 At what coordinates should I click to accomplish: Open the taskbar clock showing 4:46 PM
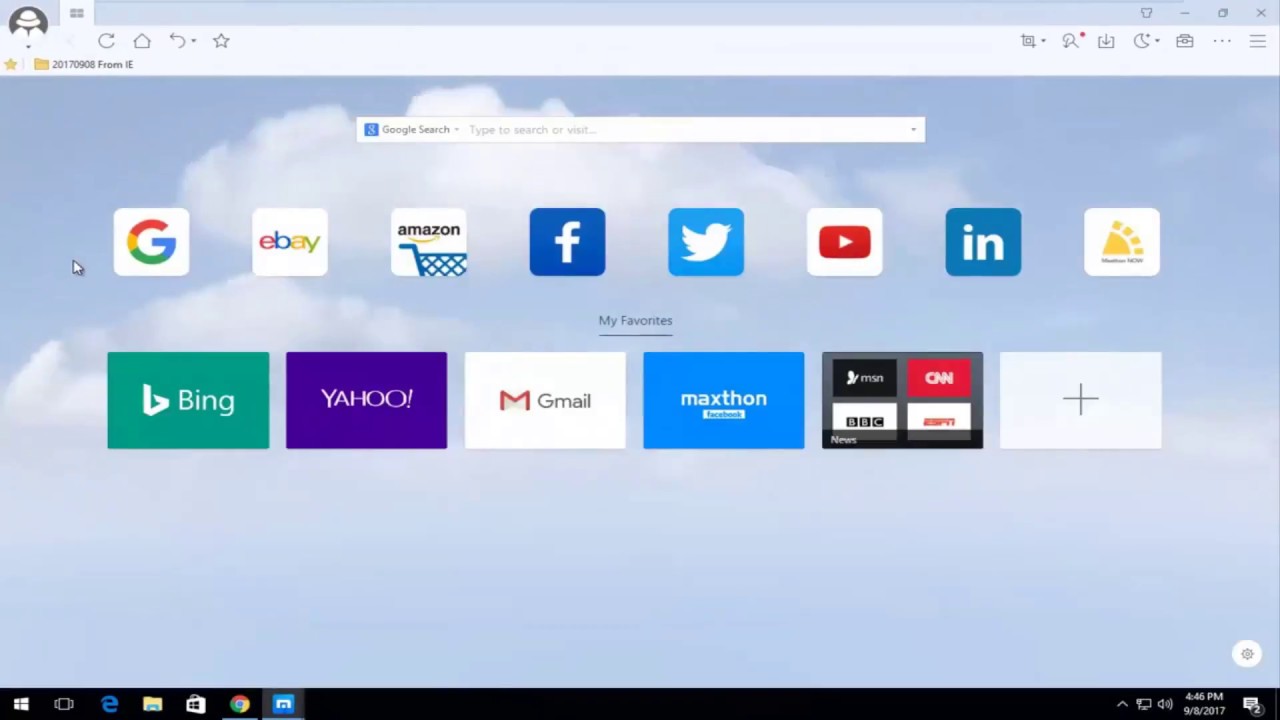[1204, 704]
